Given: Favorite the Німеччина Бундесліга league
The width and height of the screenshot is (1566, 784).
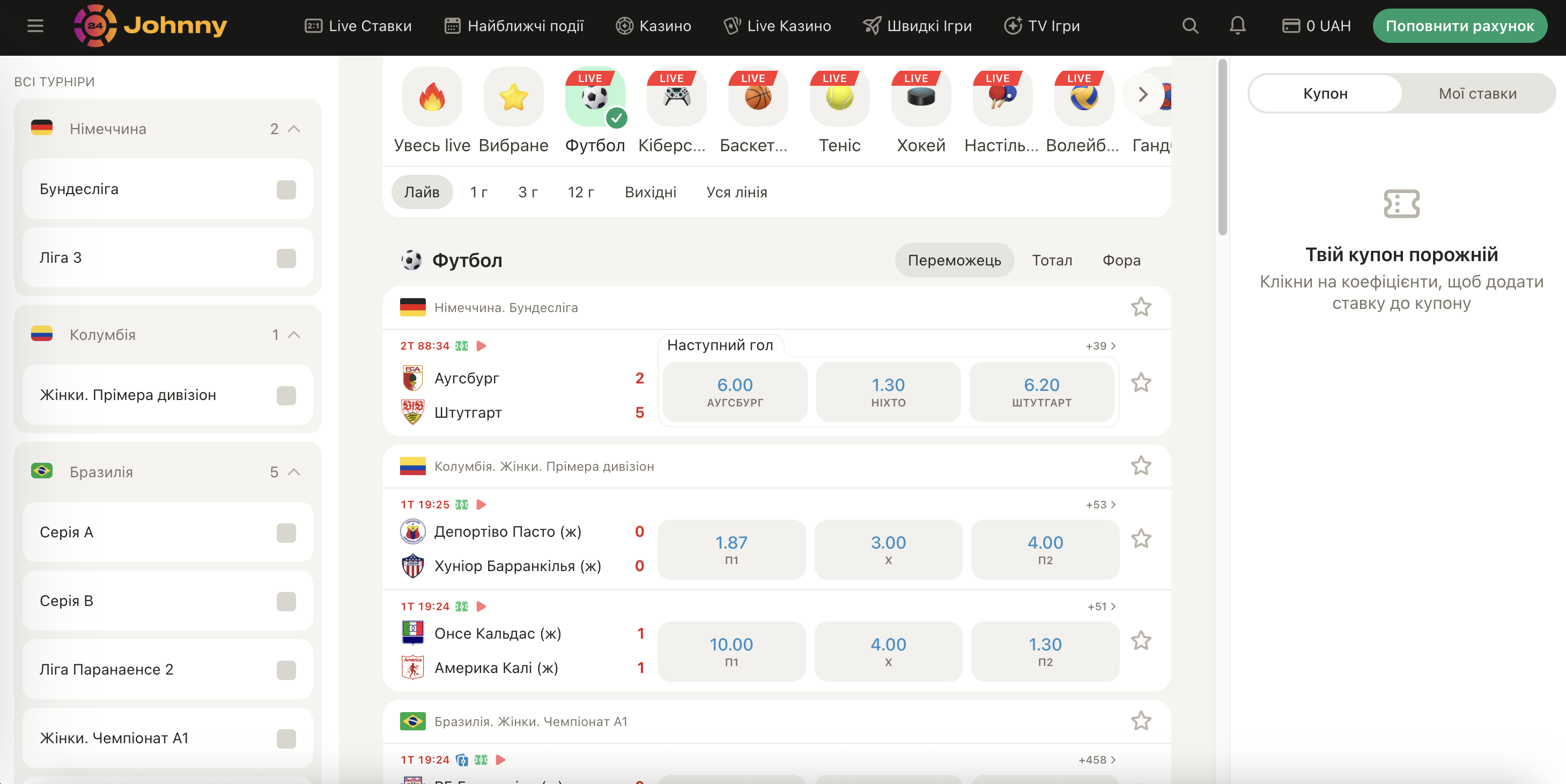Looking at the screenshot, I should [x=1141, y=307].
